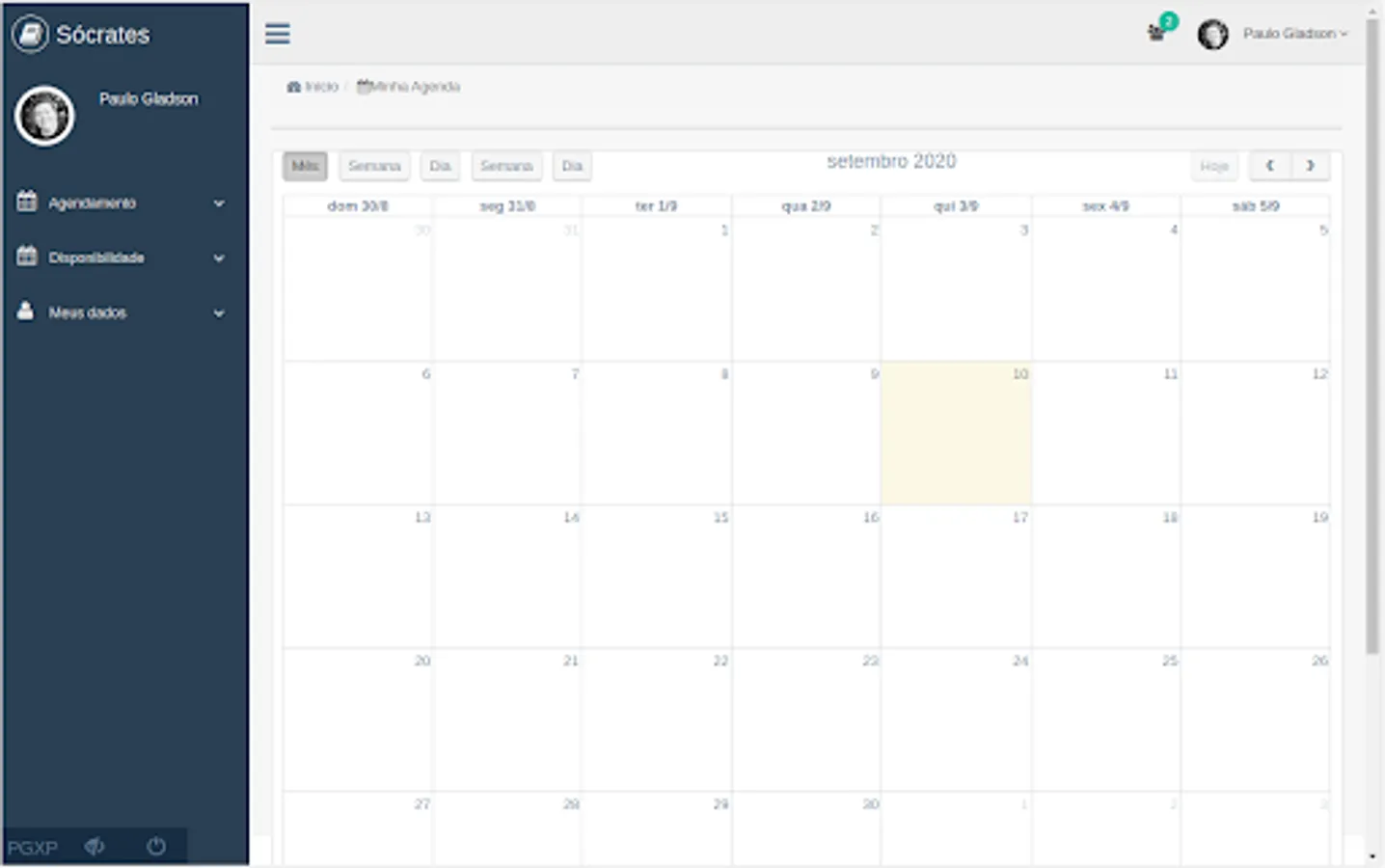Select highlighted day 10 in calendar
Image resolution: width=1385 pixels, height=868 pixels.
coord(956,433)
